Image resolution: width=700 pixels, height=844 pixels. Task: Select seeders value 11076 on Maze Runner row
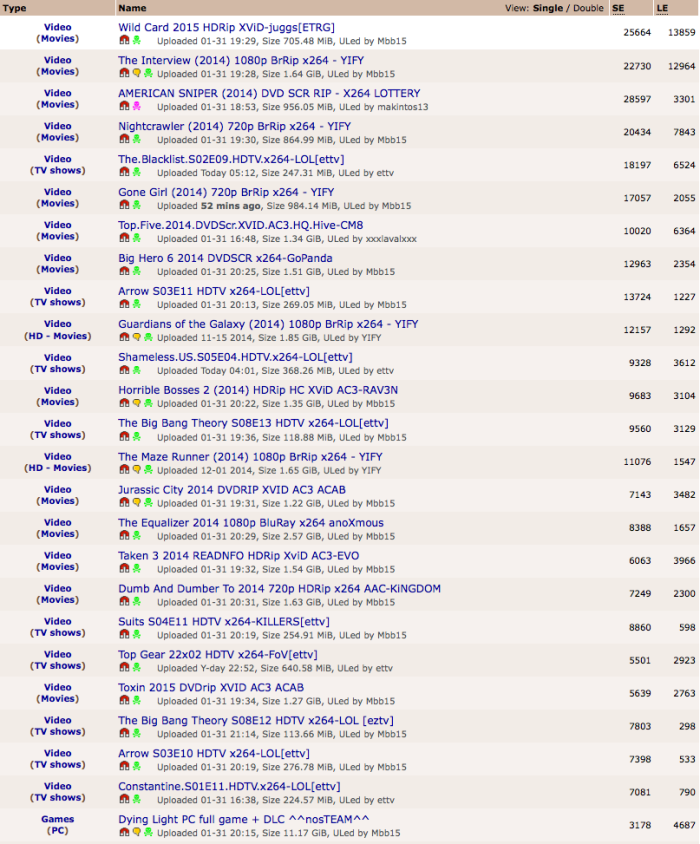tap(637, 461)
